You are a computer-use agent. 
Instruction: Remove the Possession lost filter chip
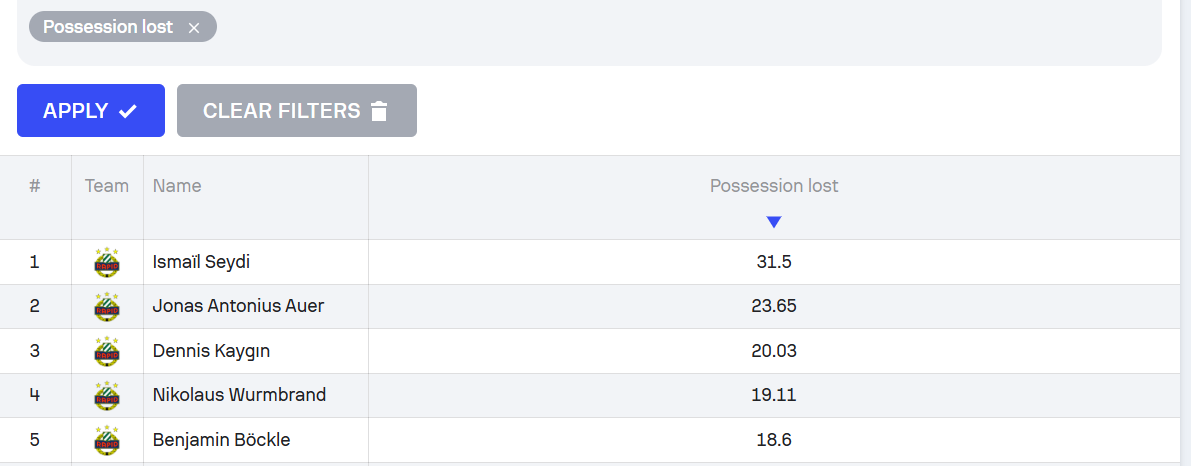pos(194,28)
